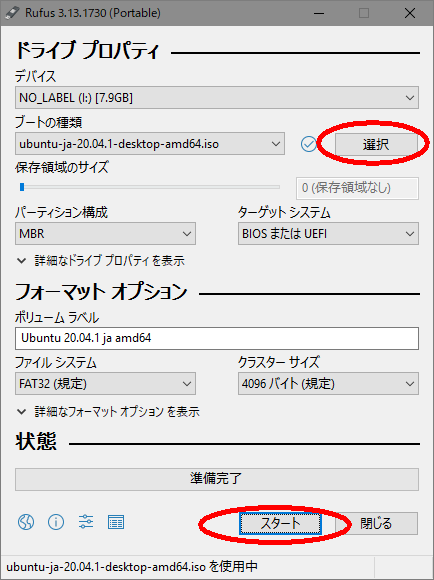Open settings sliders icon
Screen dimensions: 434x580
[x=86, y=522]
